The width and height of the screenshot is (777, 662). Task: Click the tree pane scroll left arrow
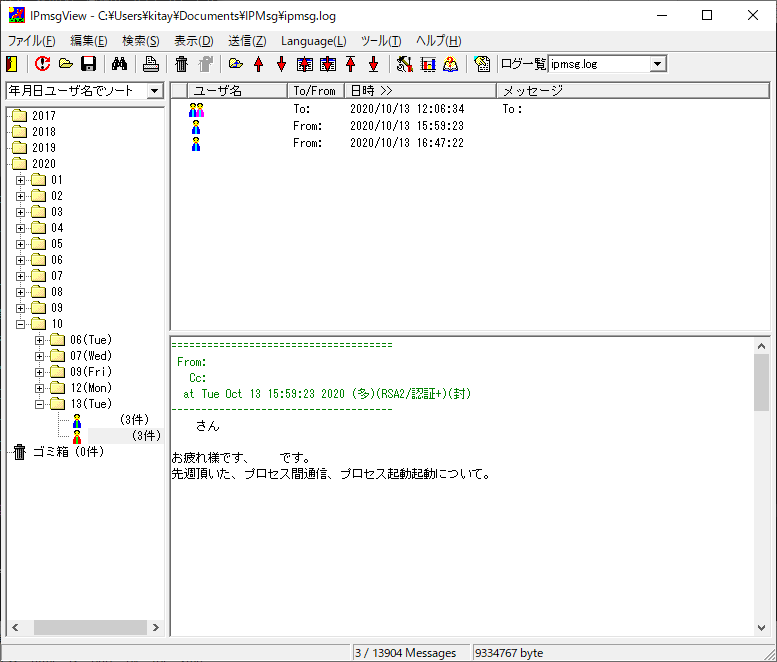[x=15, y=627]
